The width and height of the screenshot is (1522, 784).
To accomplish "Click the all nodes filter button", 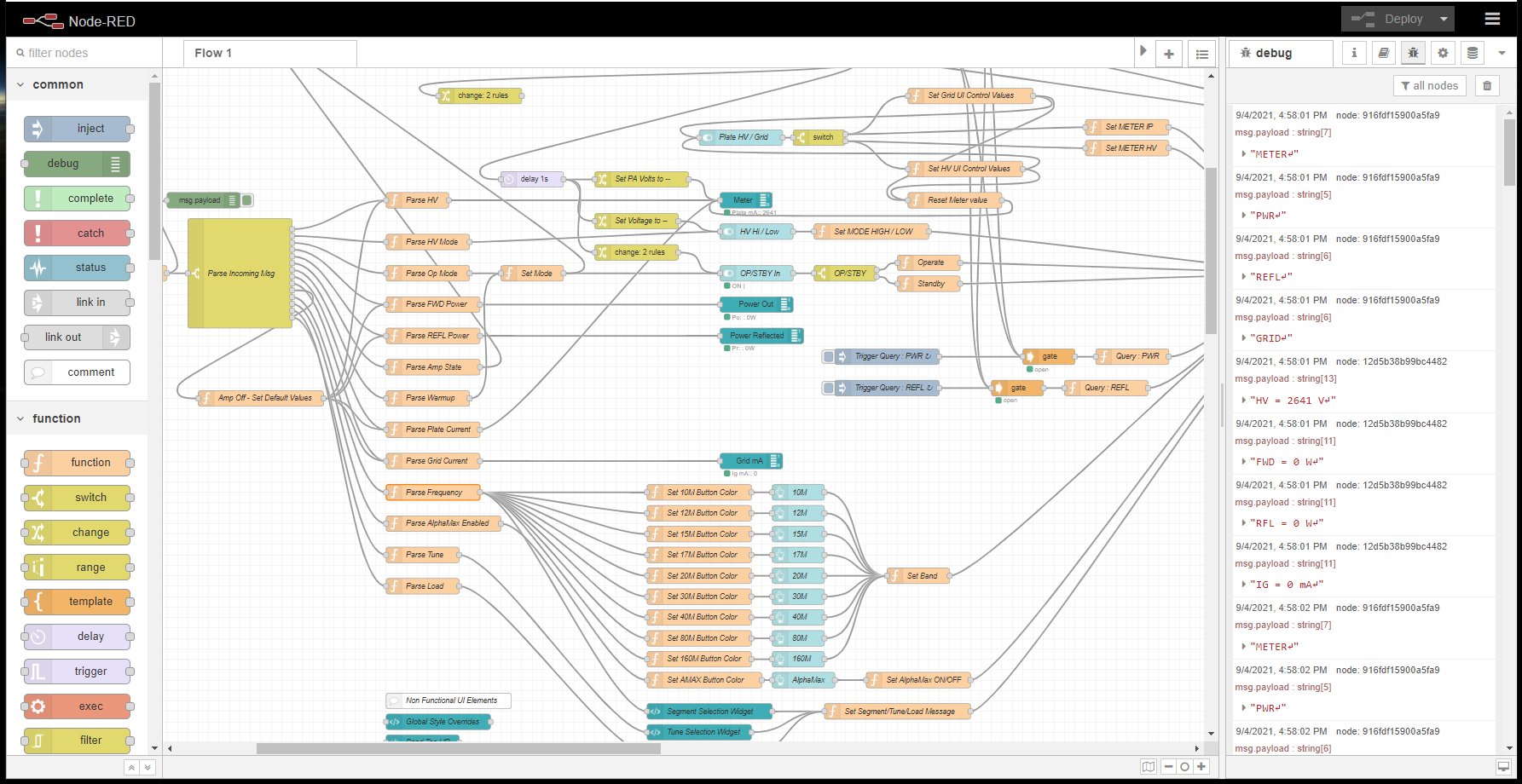I will (1429, 85).
